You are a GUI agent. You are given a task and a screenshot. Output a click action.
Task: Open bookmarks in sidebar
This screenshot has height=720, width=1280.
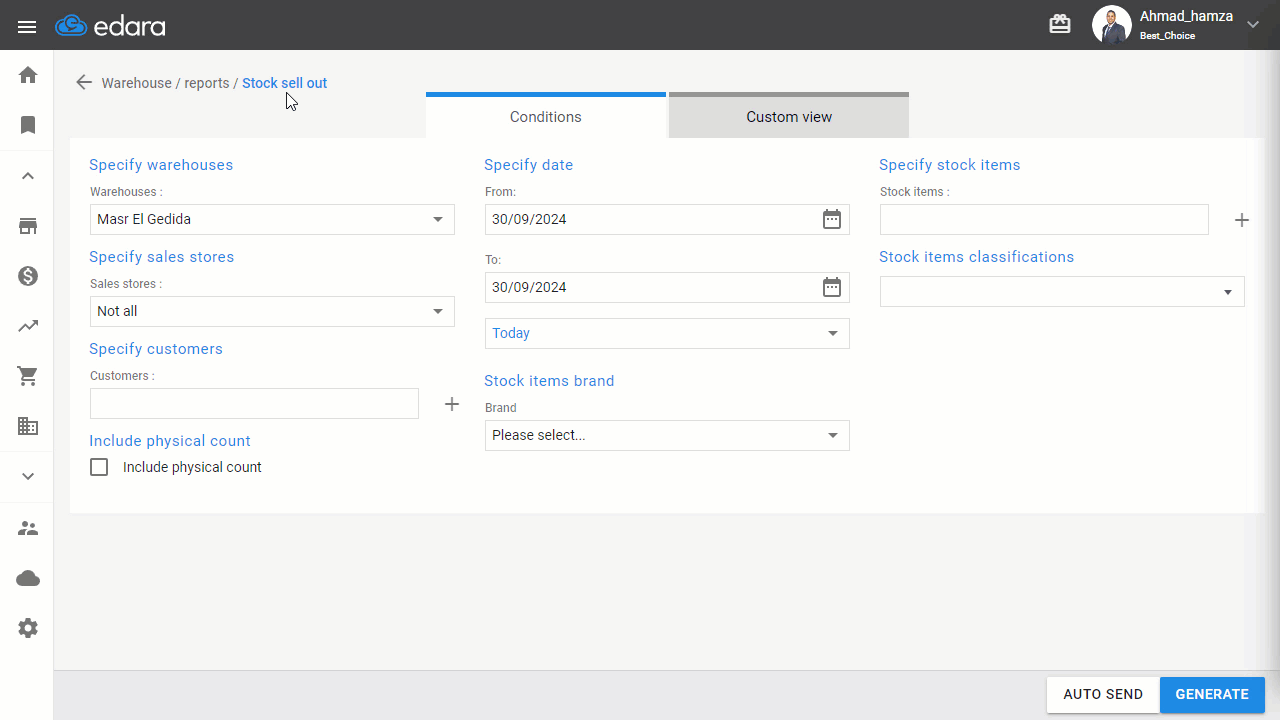(28, 125)
